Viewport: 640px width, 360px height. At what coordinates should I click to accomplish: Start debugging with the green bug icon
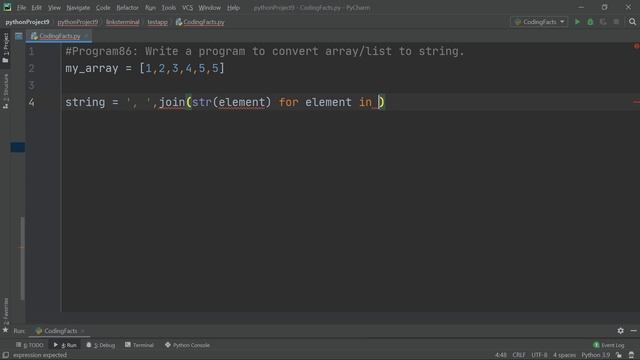click(590, 22)
